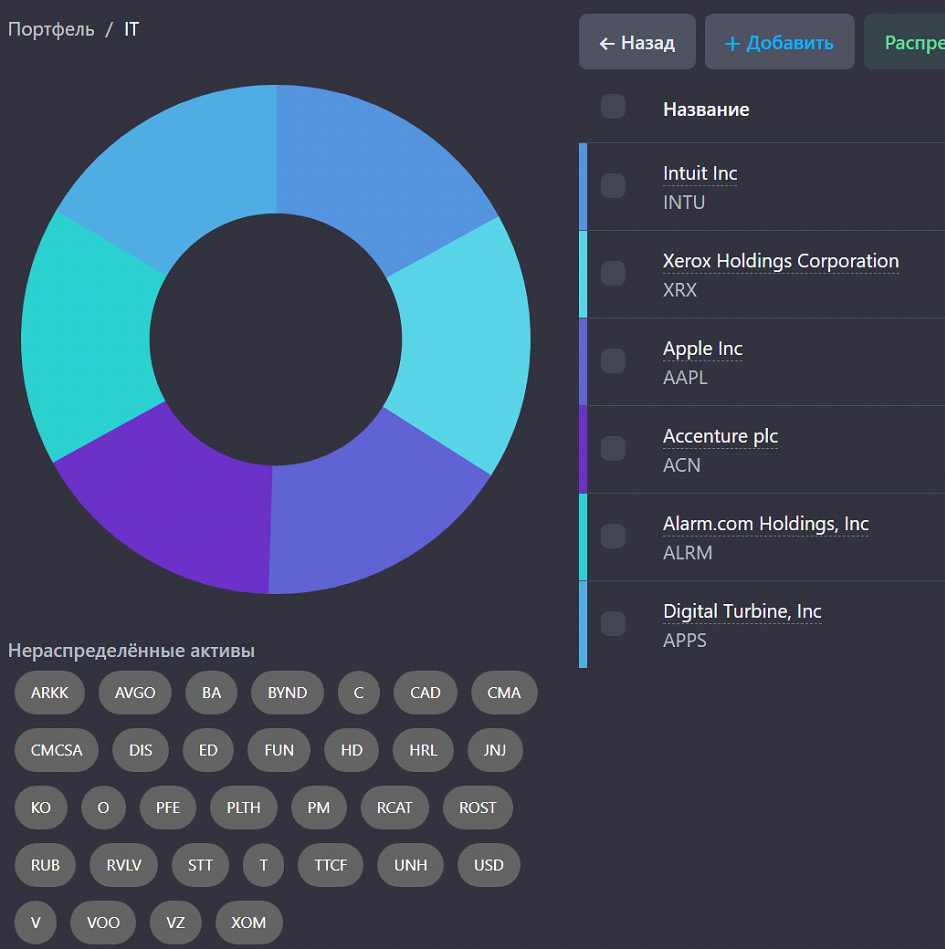Viewport: 945px width, 949px height.
Task: Select the XOM asset chip
Action: tap(249, 922)
